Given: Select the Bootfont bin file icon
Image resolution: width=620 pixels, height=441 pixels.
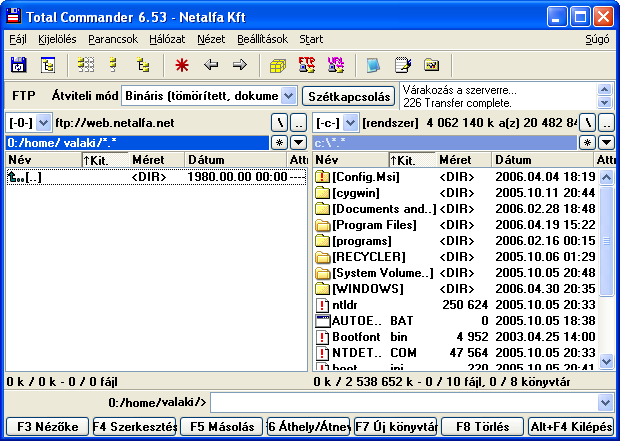Looking at the screenshot, I should pyautogui.click(x=323, y=337).
